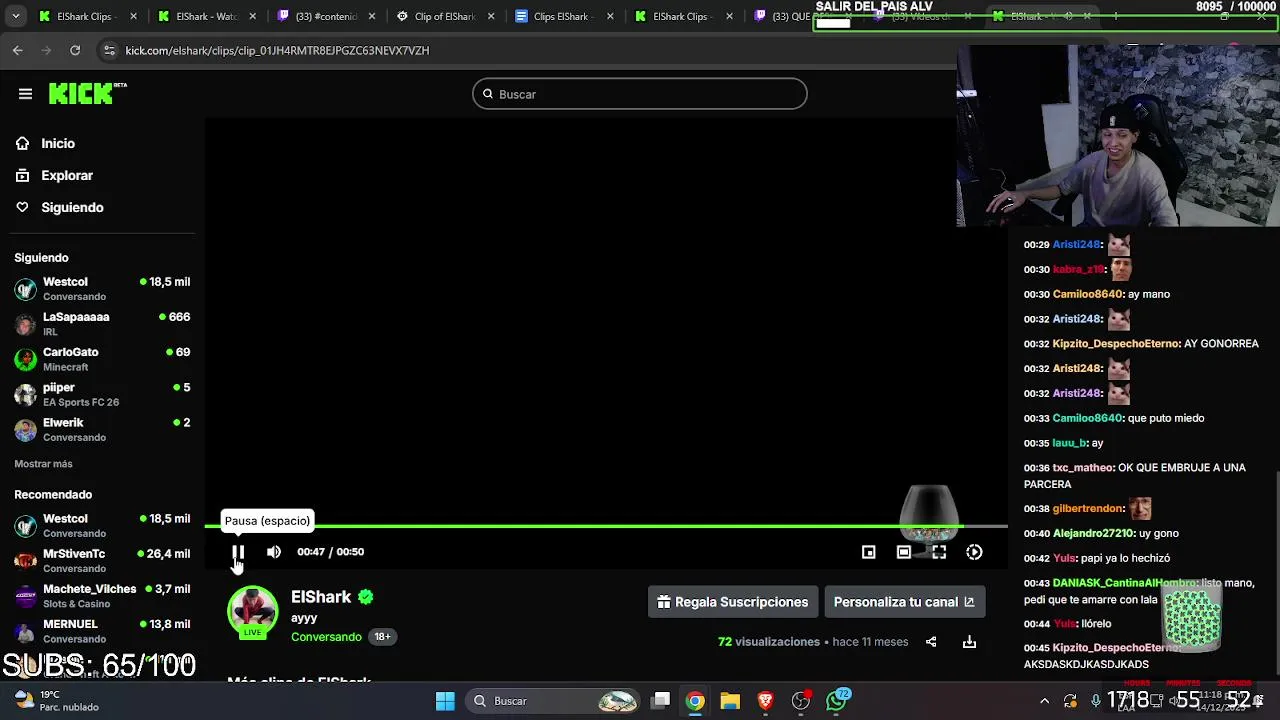
Task: Click Personaliza tu canal button
Action: (x=904, y=602)
